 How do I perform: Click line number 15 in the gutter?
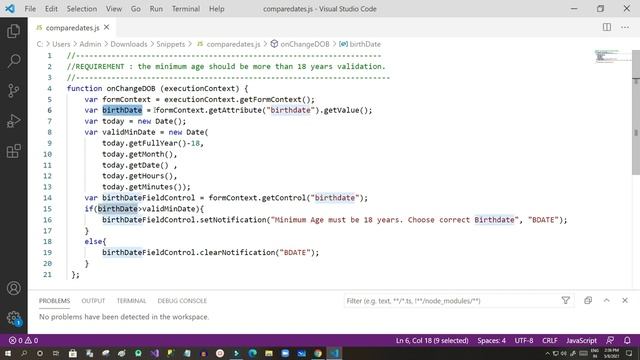pos(47,209)
